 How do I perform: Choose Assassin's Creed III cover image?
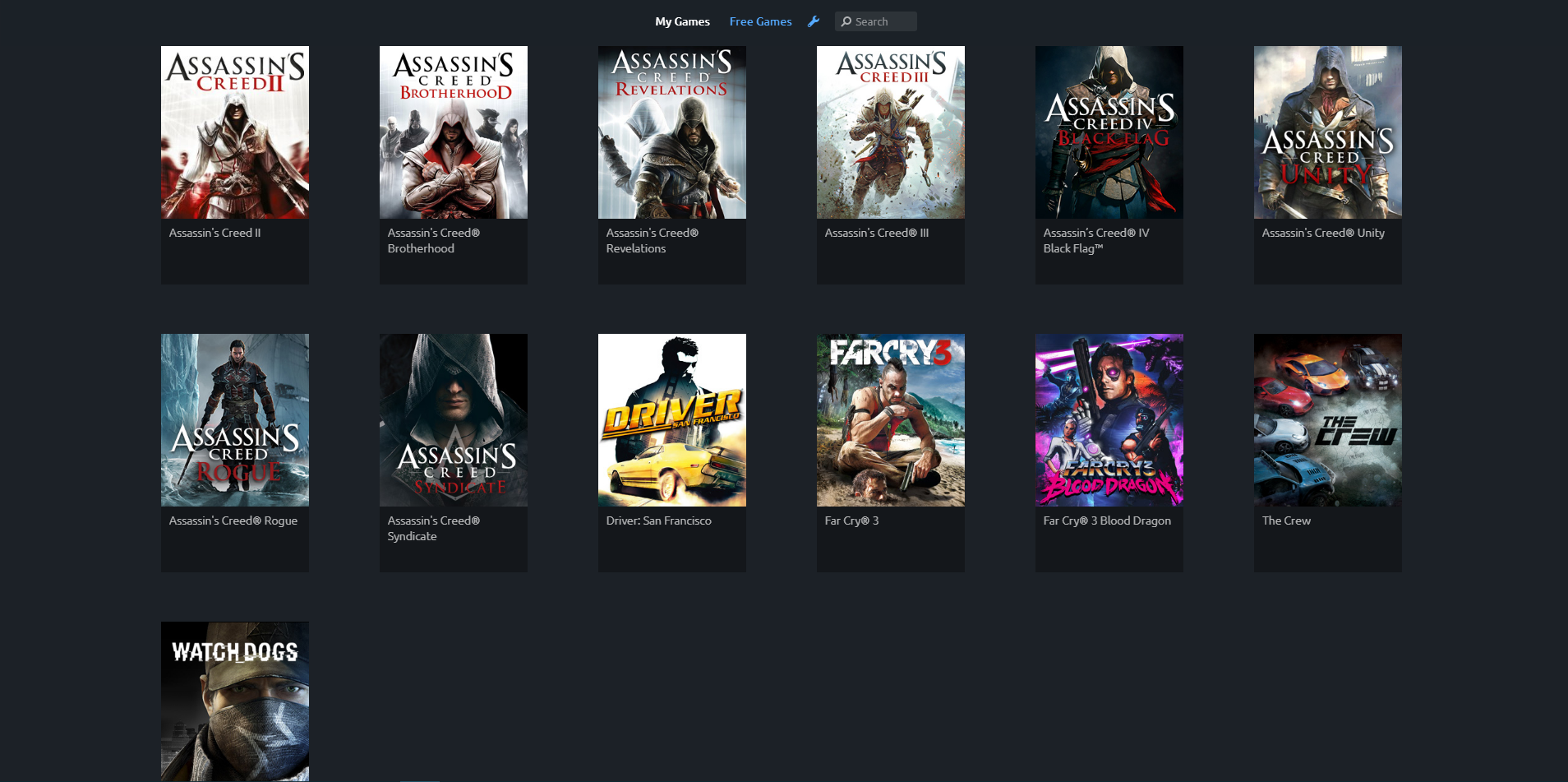point(891,132)
